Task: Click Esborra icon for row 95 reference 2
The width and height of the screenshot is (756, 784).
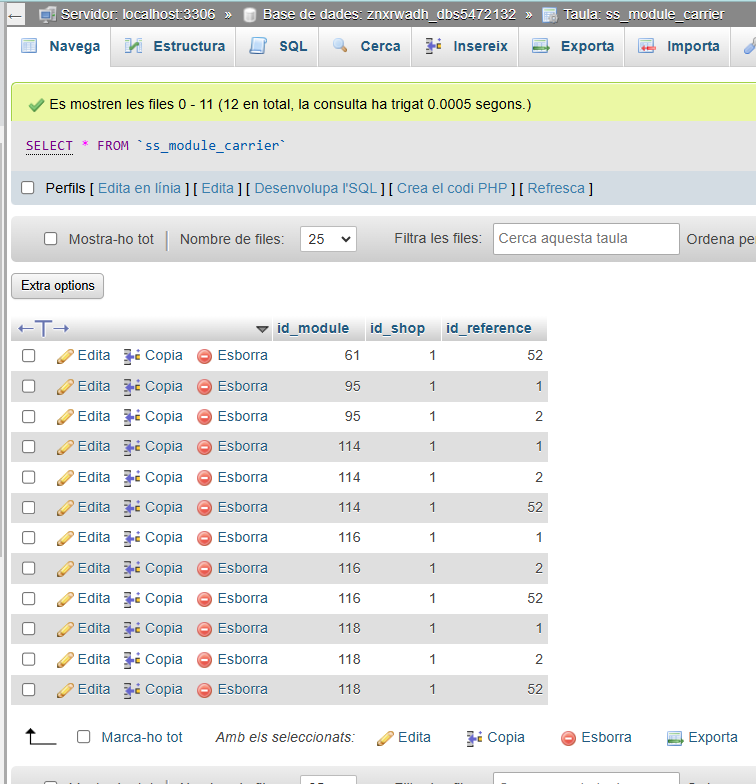Action: [x=204, y=416]
